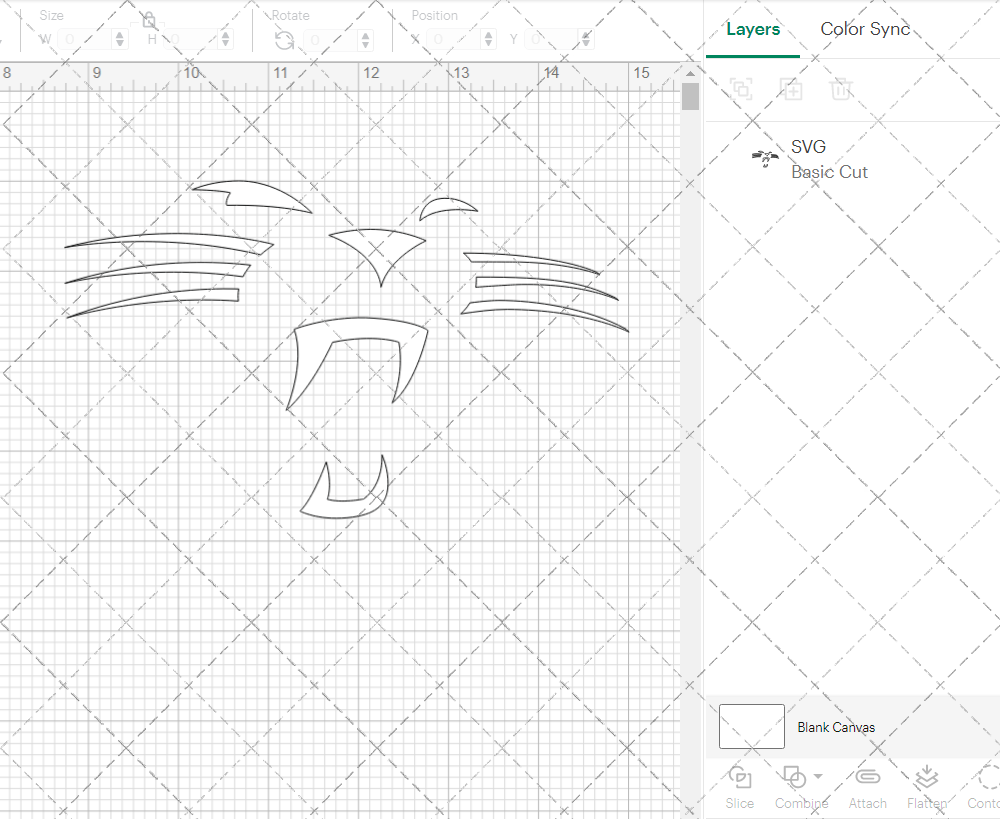Click the Position X input field
1000x819 pixels.
pos(453,40)
